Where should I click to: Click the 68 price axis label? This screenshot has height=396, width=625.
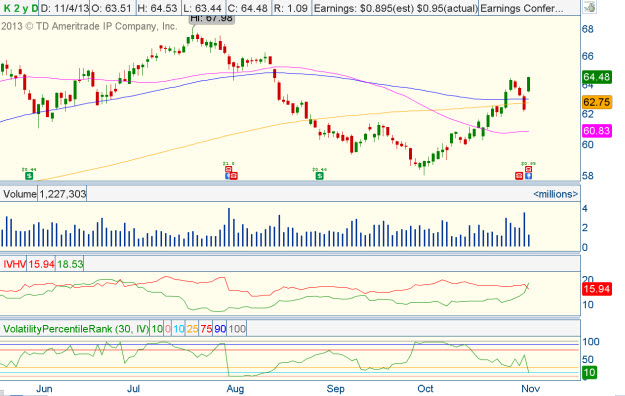pyautogui.click(x=588, y=29)
